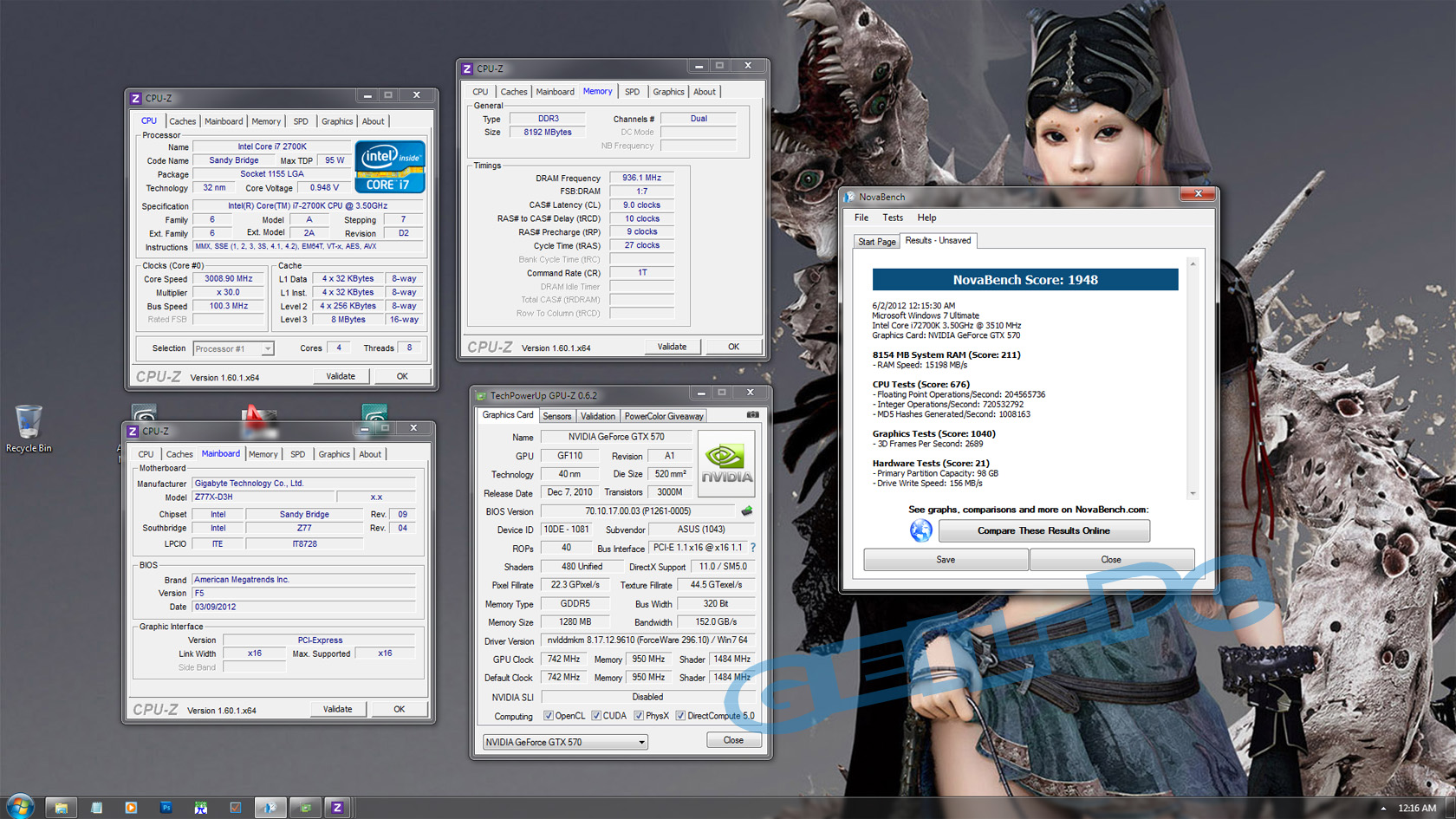Click OK in the CPU-Z processor window
The width and height of the screenshot is (1456, 819).
(x=402, y=376)
